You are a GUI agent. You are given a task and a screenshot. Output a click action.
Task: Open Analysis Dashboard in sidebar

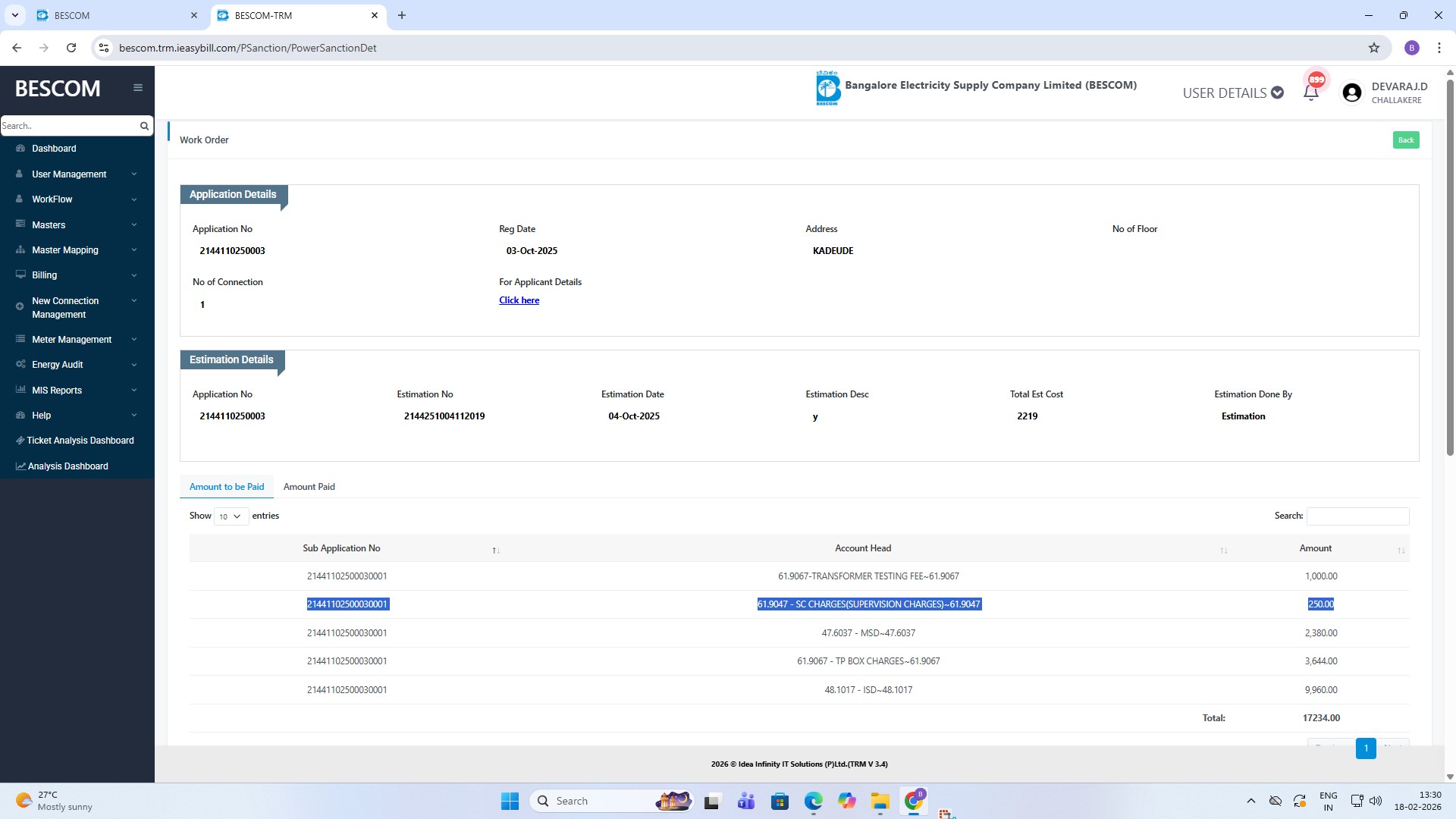coord(67,466)
